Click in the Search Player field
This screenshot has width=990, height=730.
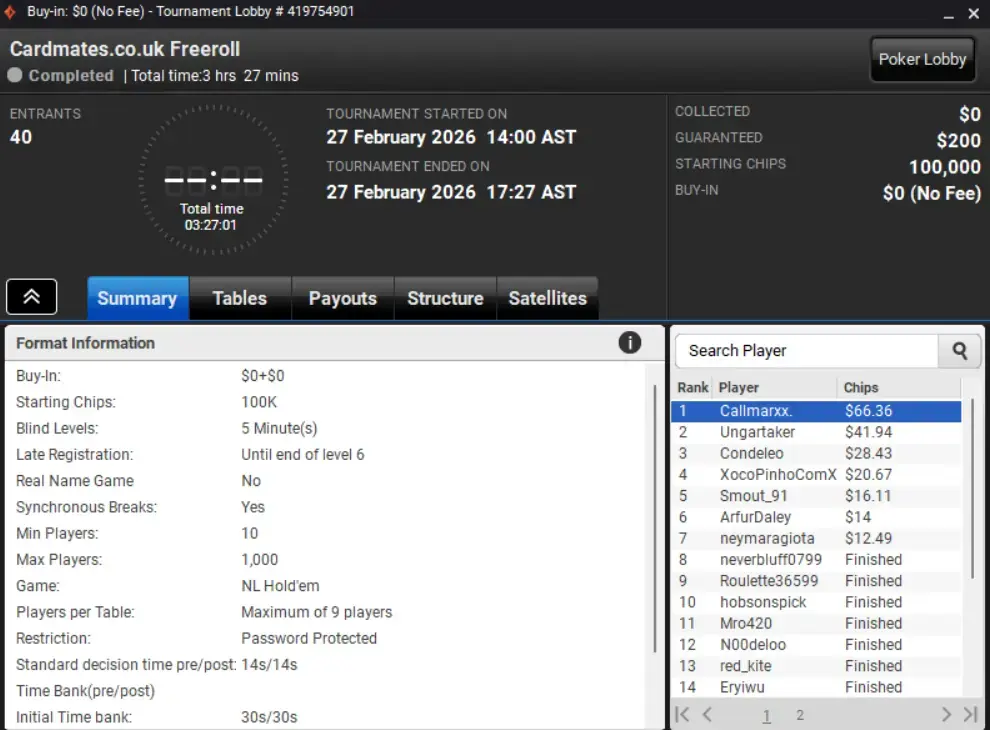(x=806, y=351)
